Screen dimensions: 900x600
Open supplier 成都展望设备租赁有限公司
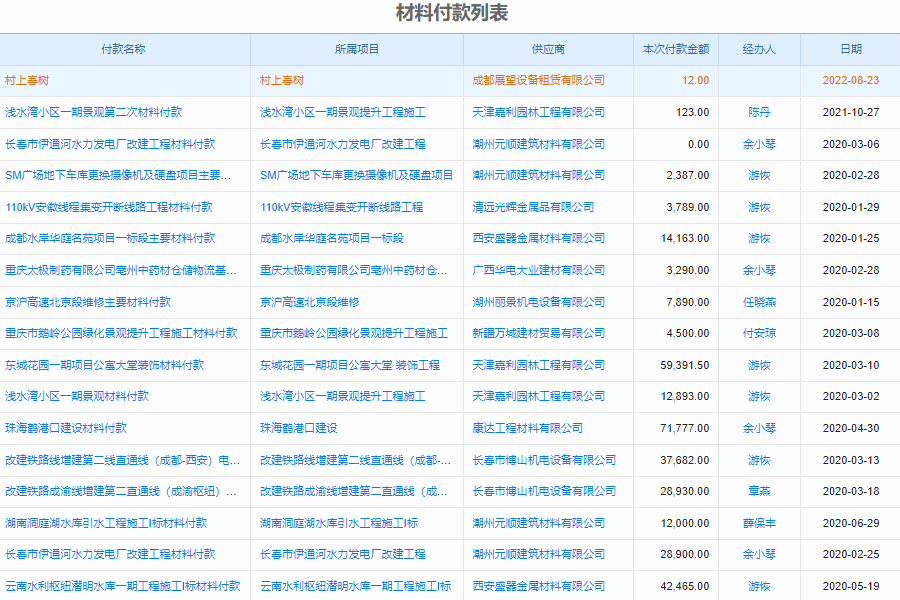(538, 80)
